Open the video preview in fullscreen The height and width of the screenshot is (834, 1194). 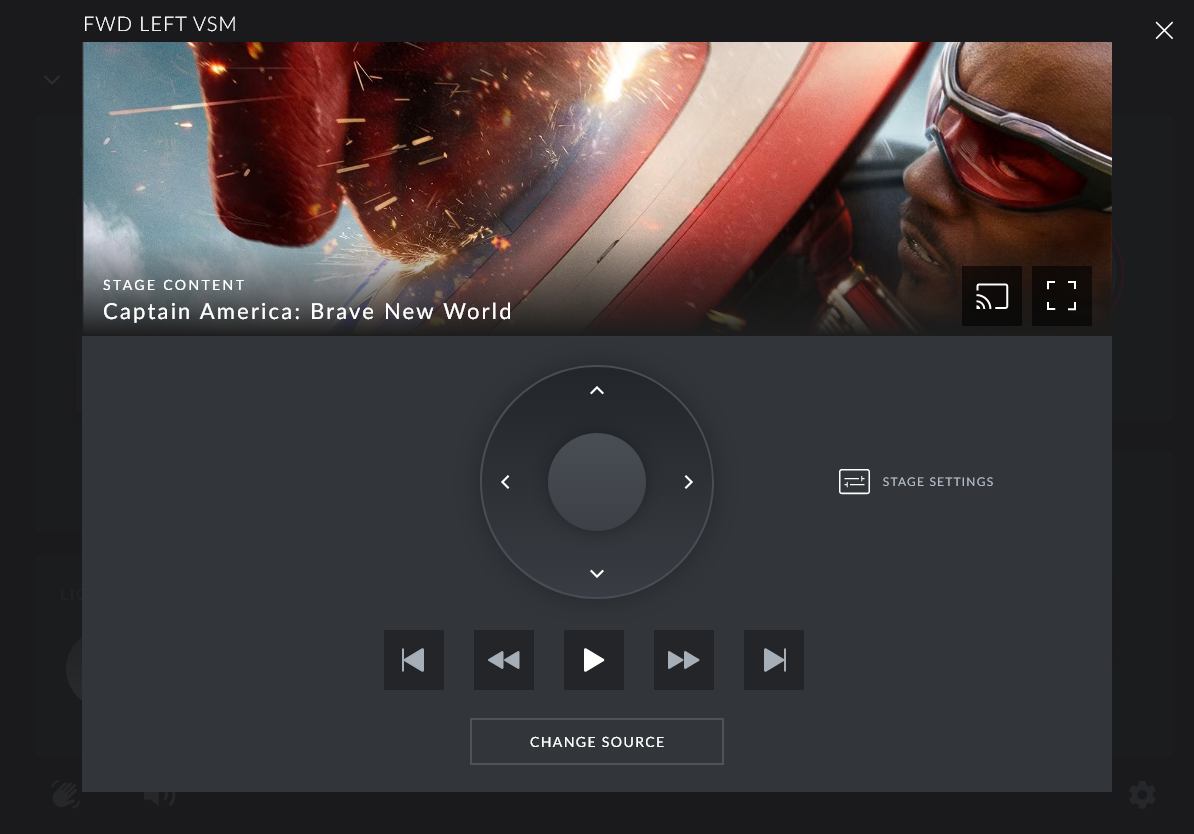point(1061,296)
